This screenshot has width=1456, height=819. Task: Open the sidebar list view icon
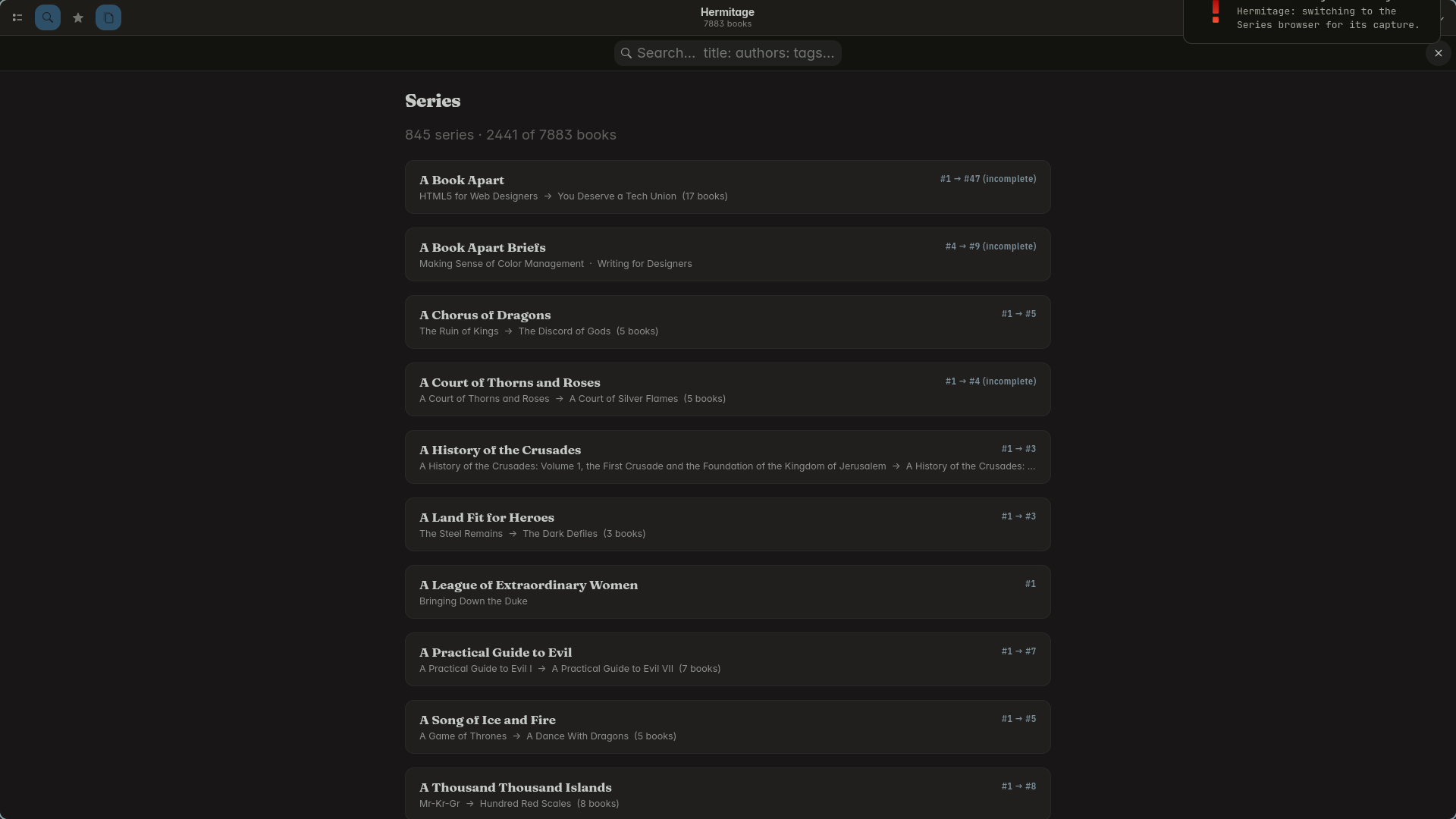pos(17,17)
